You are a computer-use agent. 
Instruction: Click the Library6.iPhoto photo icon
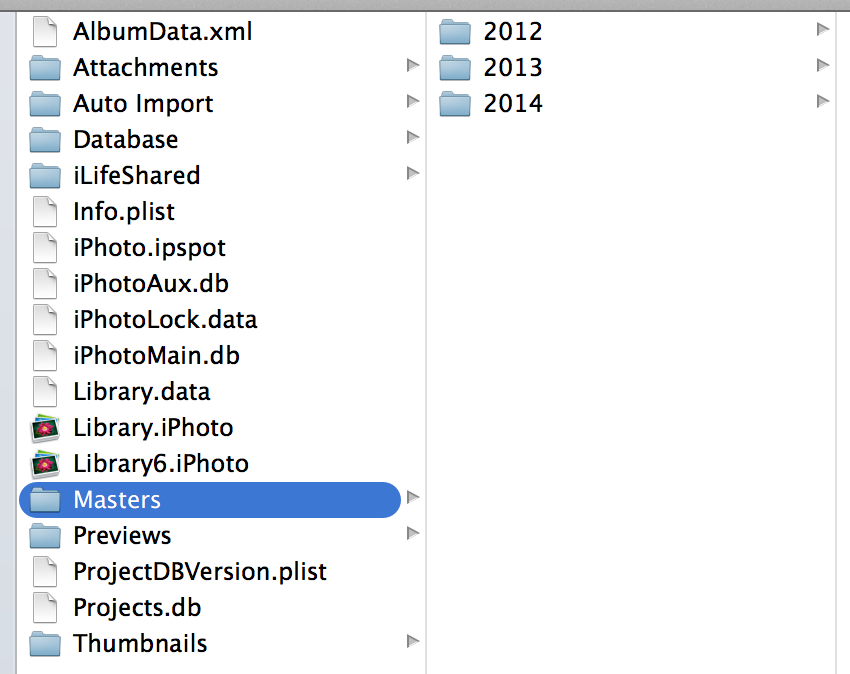[45, 464]
